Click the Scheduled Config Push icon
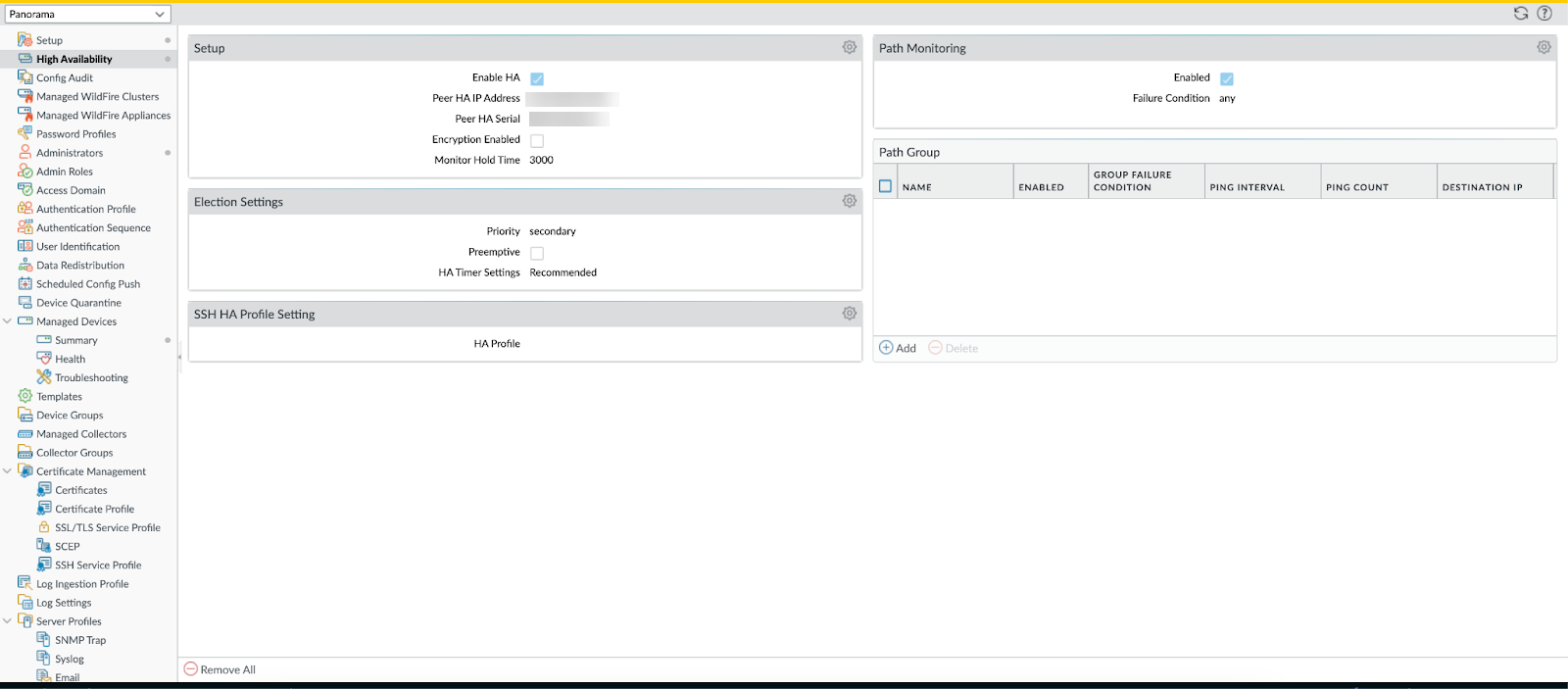1568x689 pixels. pos(24,283)
